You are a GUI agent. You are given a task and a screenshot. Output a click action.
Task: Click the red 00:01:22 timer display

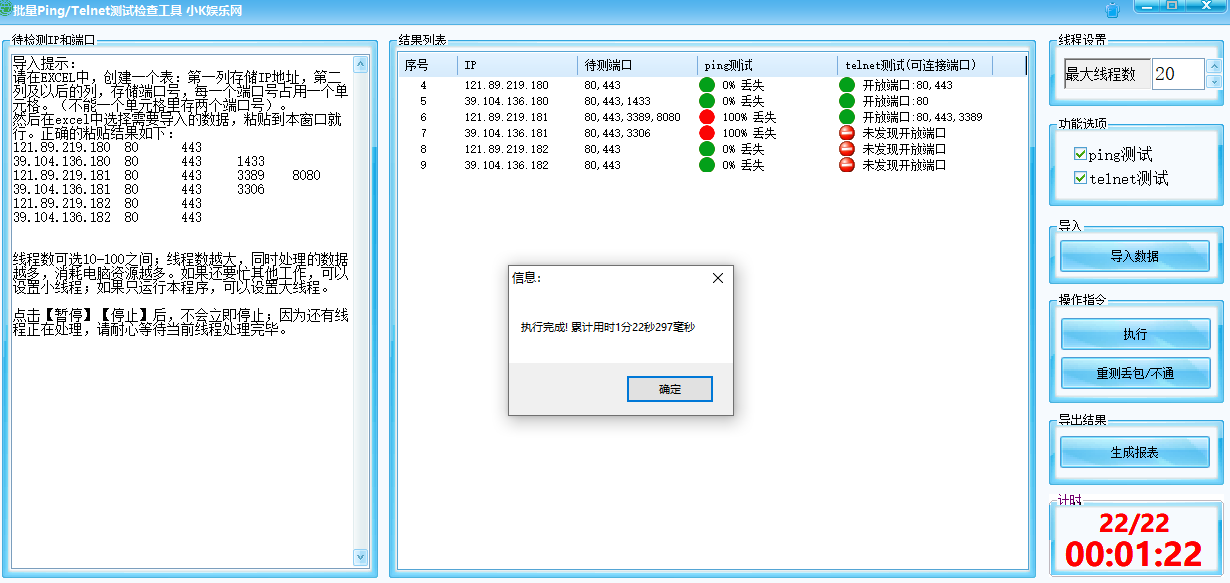click(x=1133, y=554)
